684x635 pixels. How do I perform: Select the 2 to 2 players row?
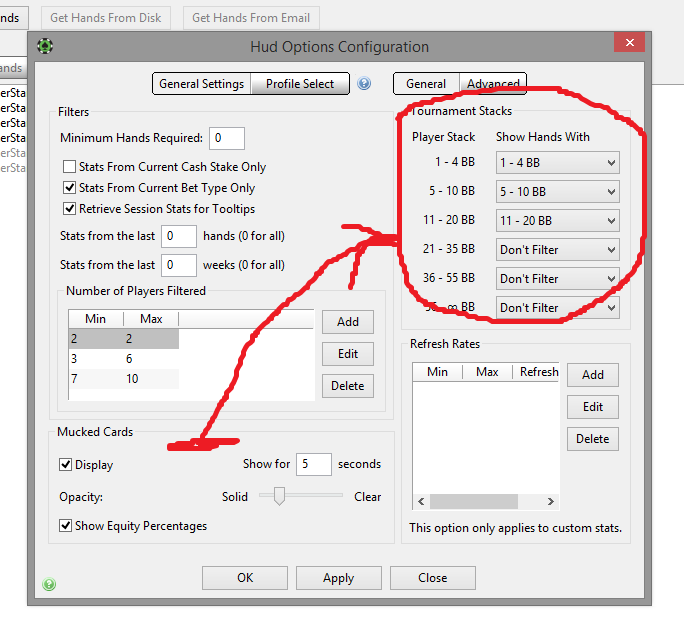(x=124, y=339)
